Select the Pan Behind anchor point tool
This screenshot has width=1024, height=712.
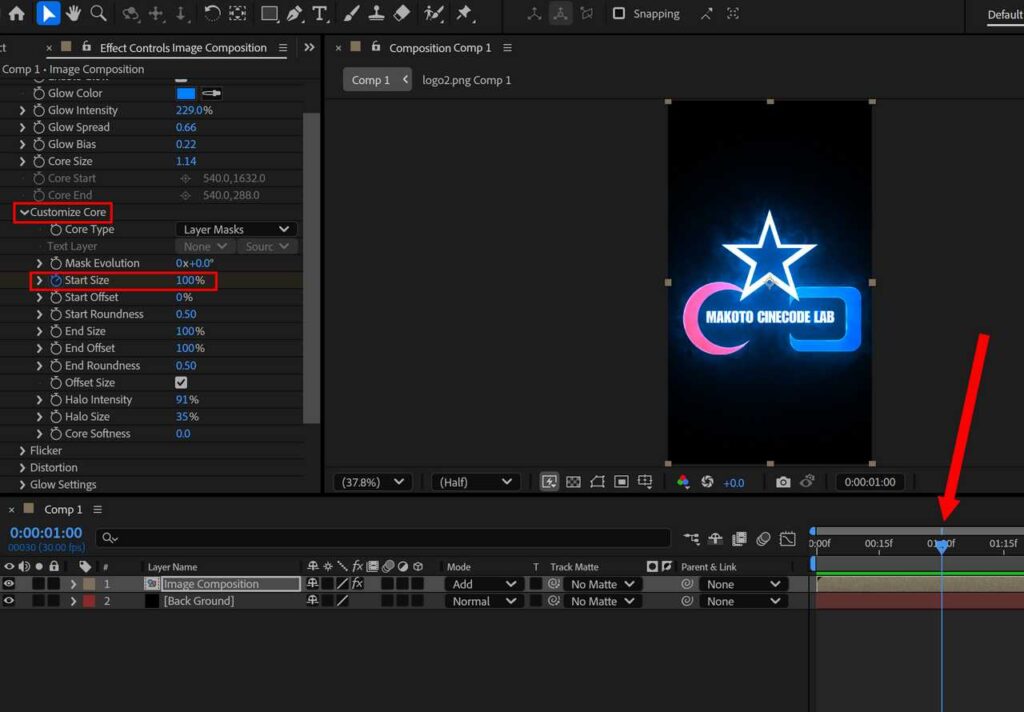pyautogui.click(x=238, y=13)
